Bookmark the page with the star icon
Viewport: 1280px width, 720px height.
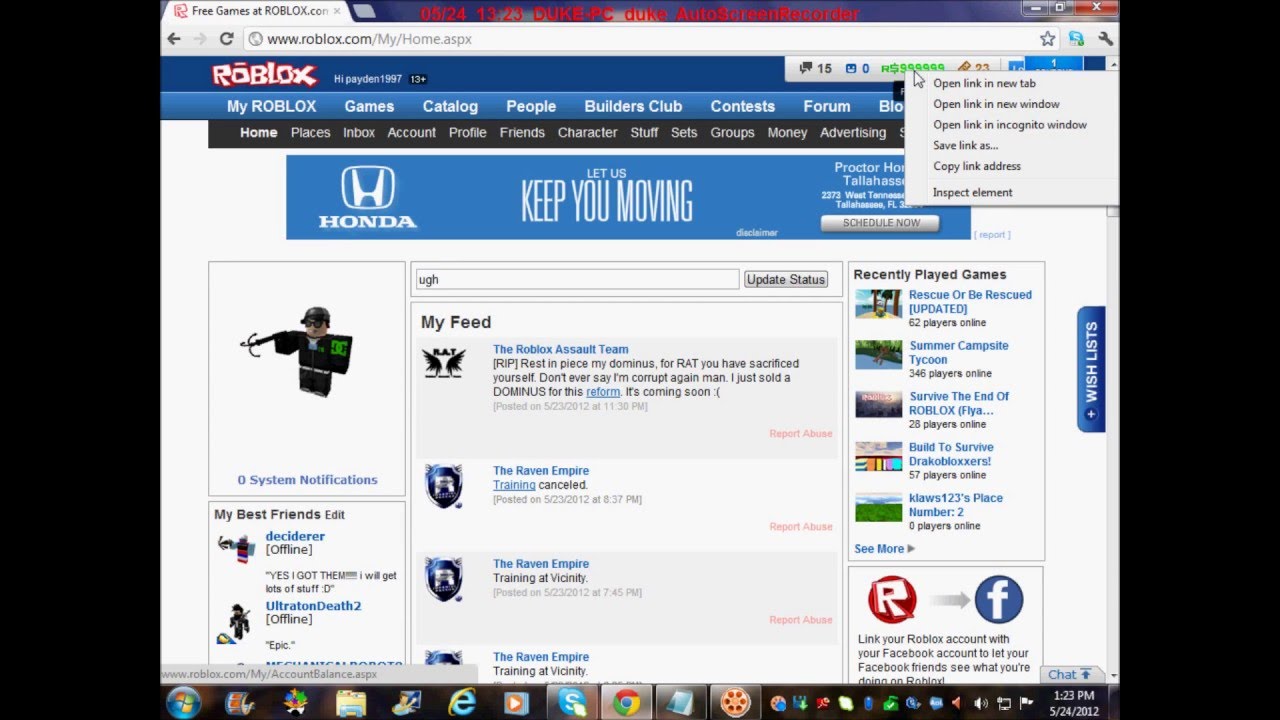tap(1047, 39)
